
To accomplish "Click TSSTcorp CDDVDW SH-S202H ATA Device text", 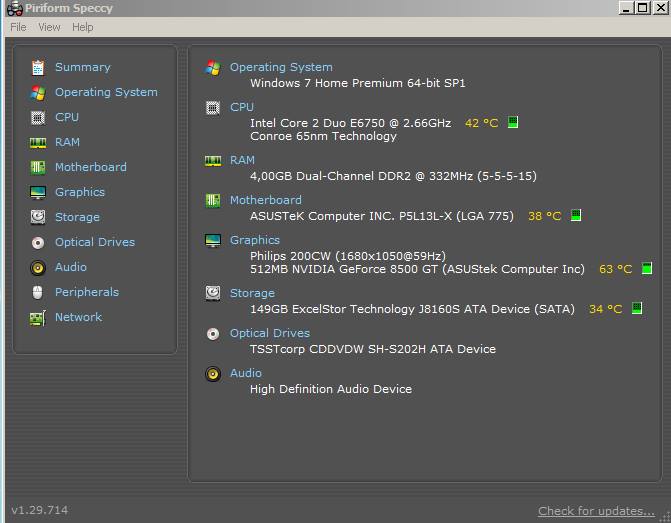I will (x=373, y=349).
